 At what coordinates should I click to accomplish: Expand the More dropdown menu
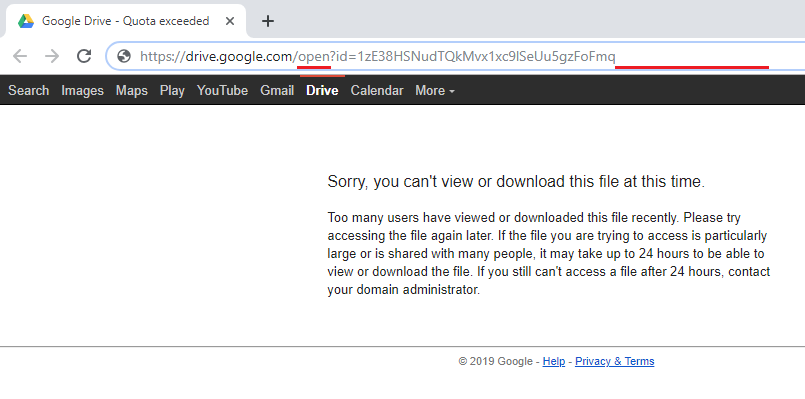(x=435, y=90)
